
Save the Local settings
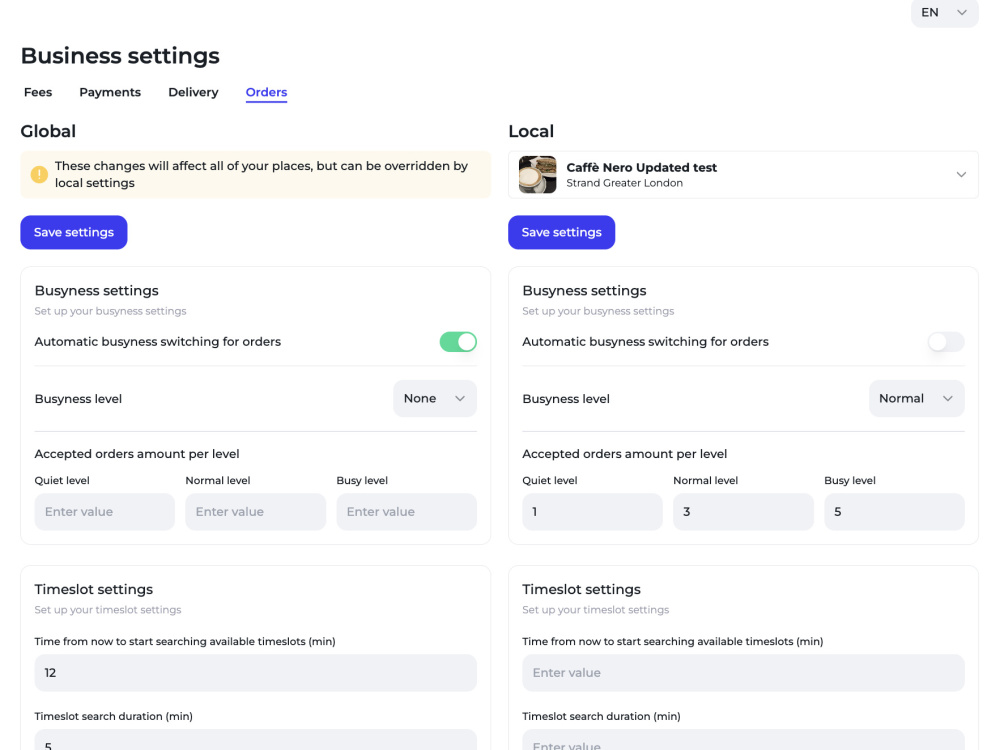[561, 232]
